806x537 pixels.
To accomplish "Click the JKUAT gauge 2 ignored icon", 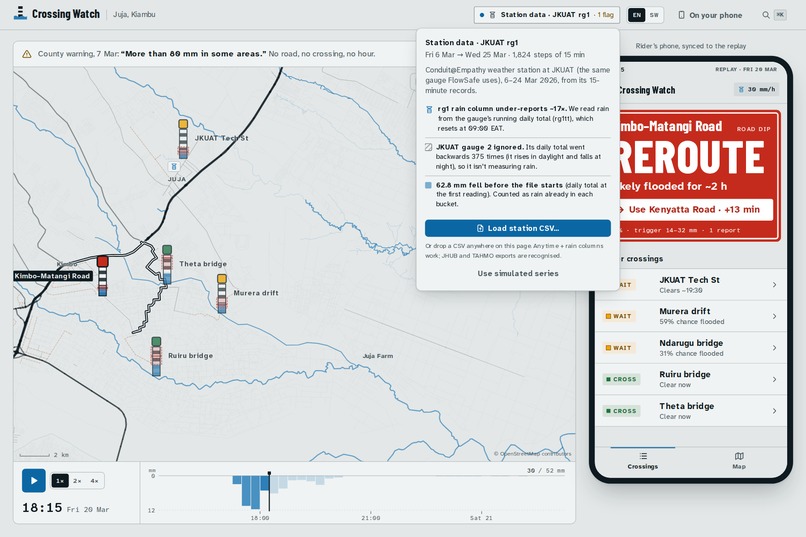I will point(428,147).
